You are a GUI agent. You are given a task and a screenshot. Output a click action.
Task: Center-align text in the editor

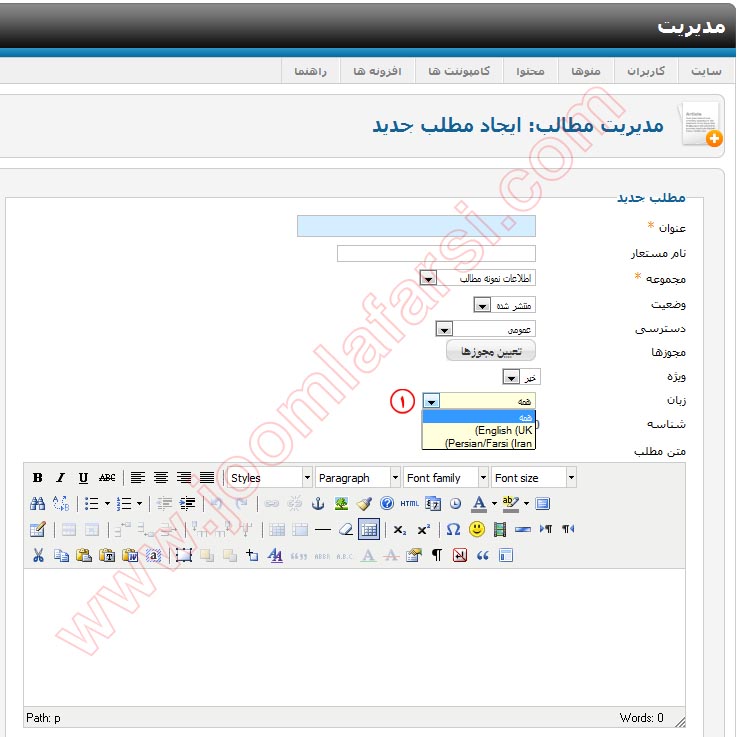click(x=160, y=478)
